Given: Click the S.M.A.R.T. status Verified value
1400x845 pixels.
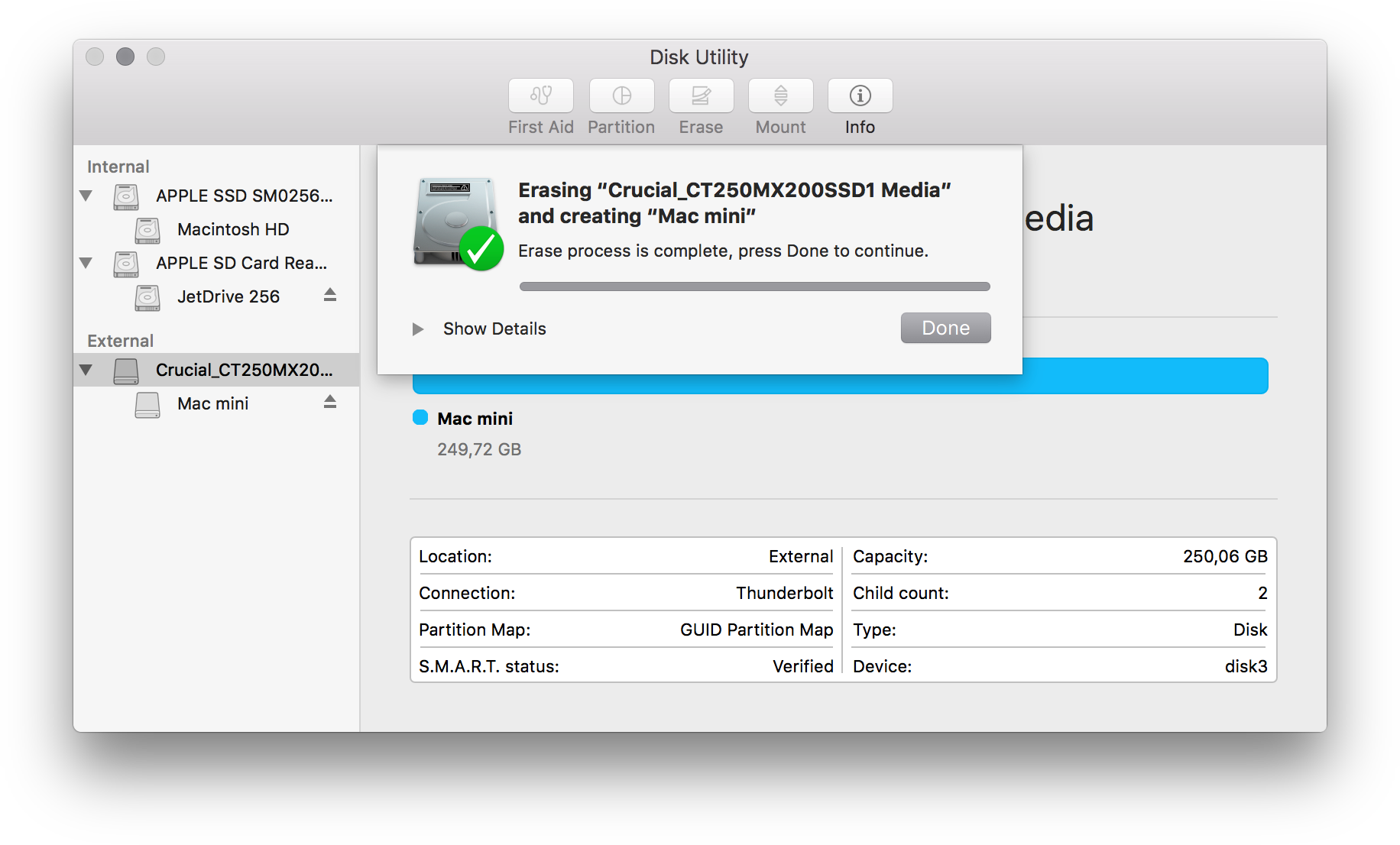Looking at the screenshot, I should [803, 666].
